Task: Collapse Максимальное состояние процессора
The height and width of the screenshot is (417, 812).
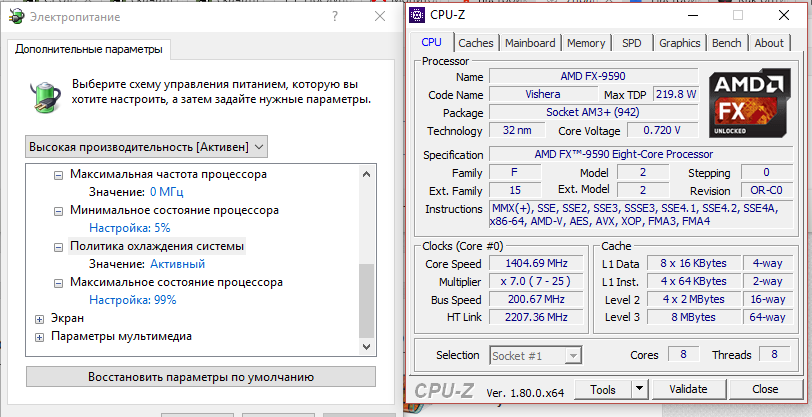Action: click(59, 283)
